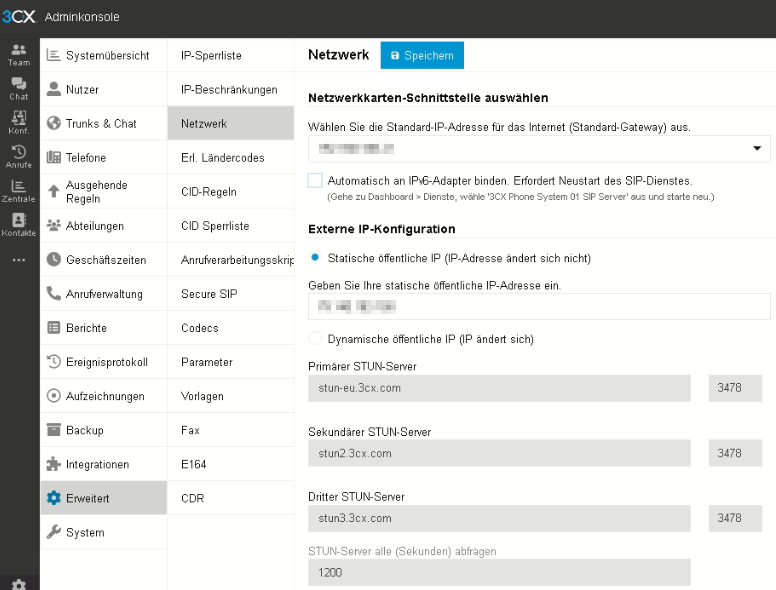Click the three-dots more icon

[19, 260]
